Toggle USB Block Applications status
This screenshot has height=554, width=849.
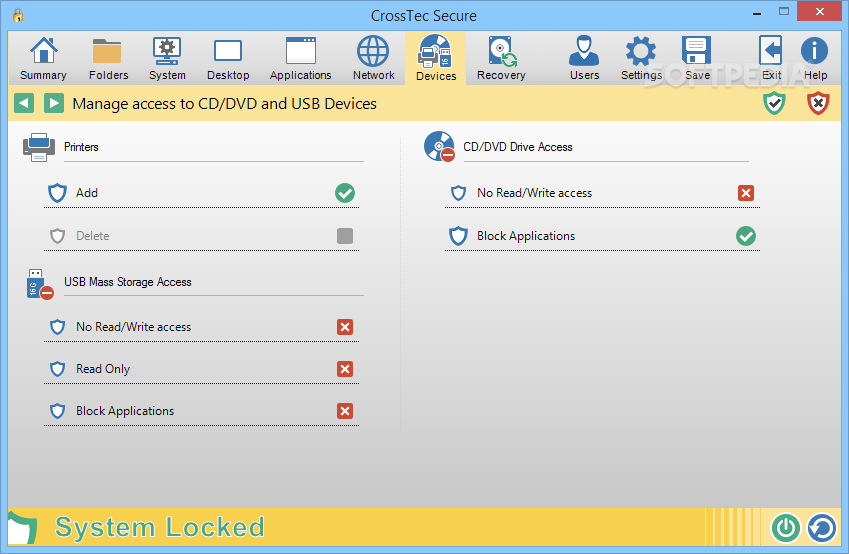pyautogui.click(x=345, y=411)
